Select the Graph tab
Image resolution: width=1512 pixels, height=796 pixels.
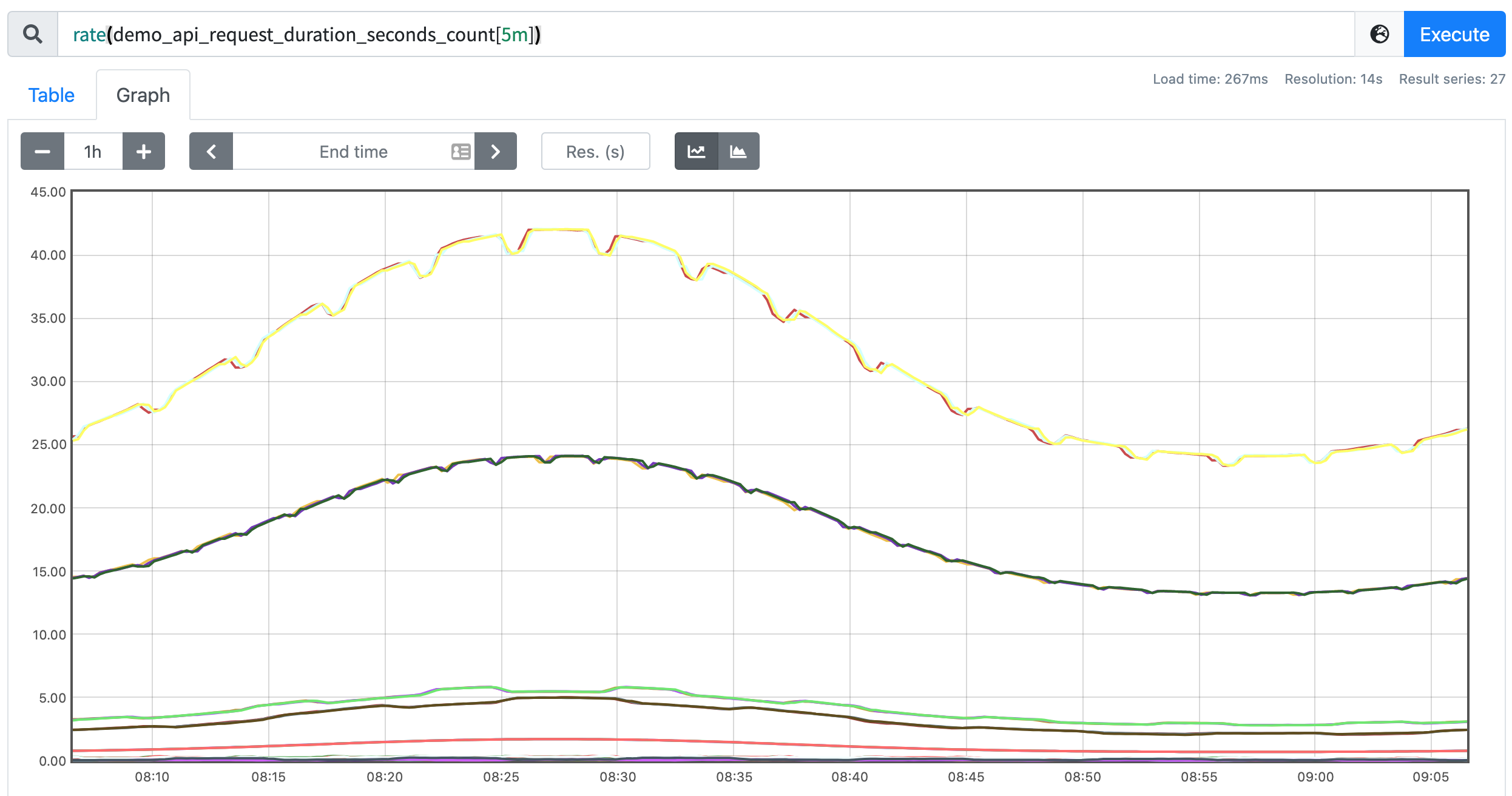[143, 95]
